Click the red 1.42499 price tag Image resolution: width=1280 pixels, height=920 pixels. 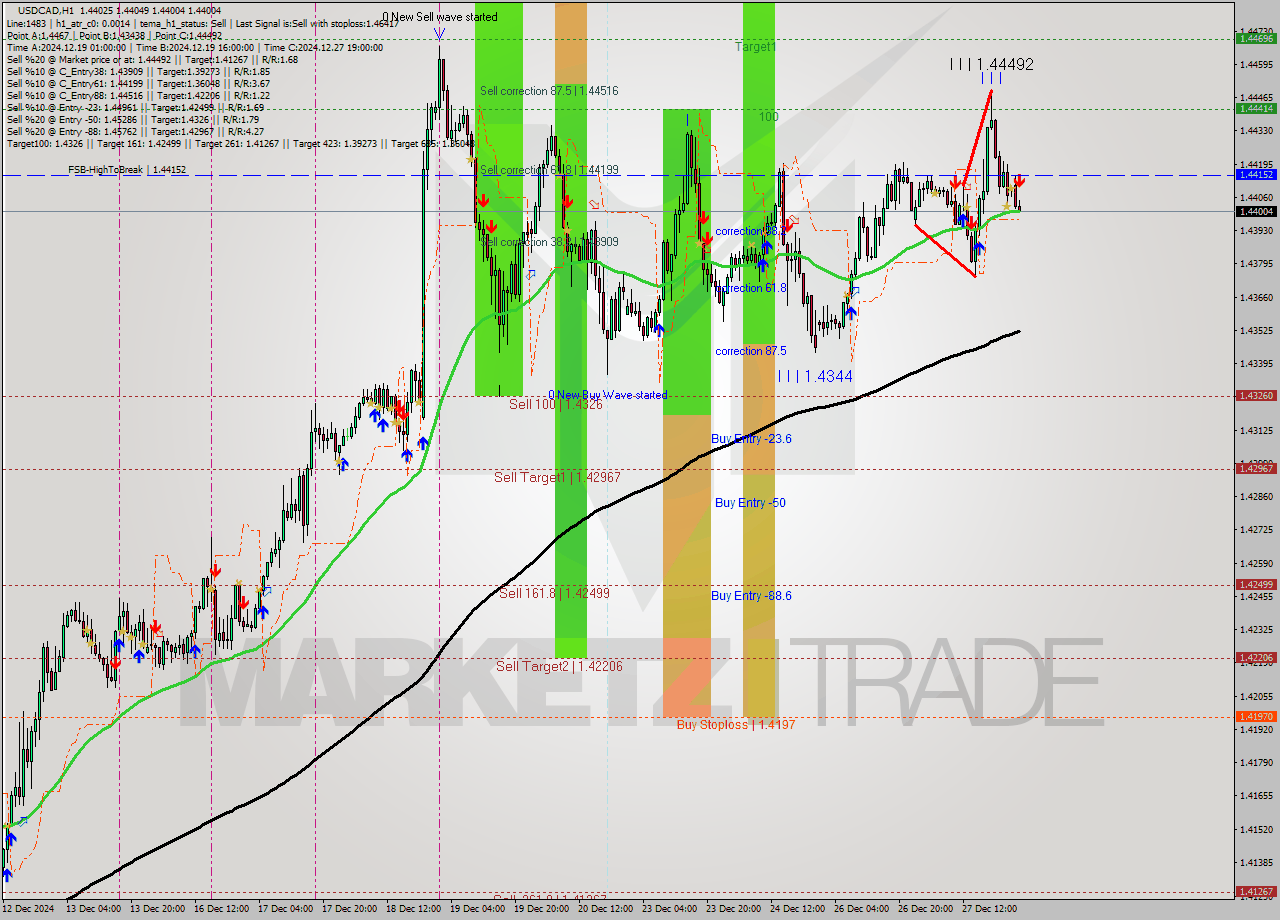(x=1255, y=584)
